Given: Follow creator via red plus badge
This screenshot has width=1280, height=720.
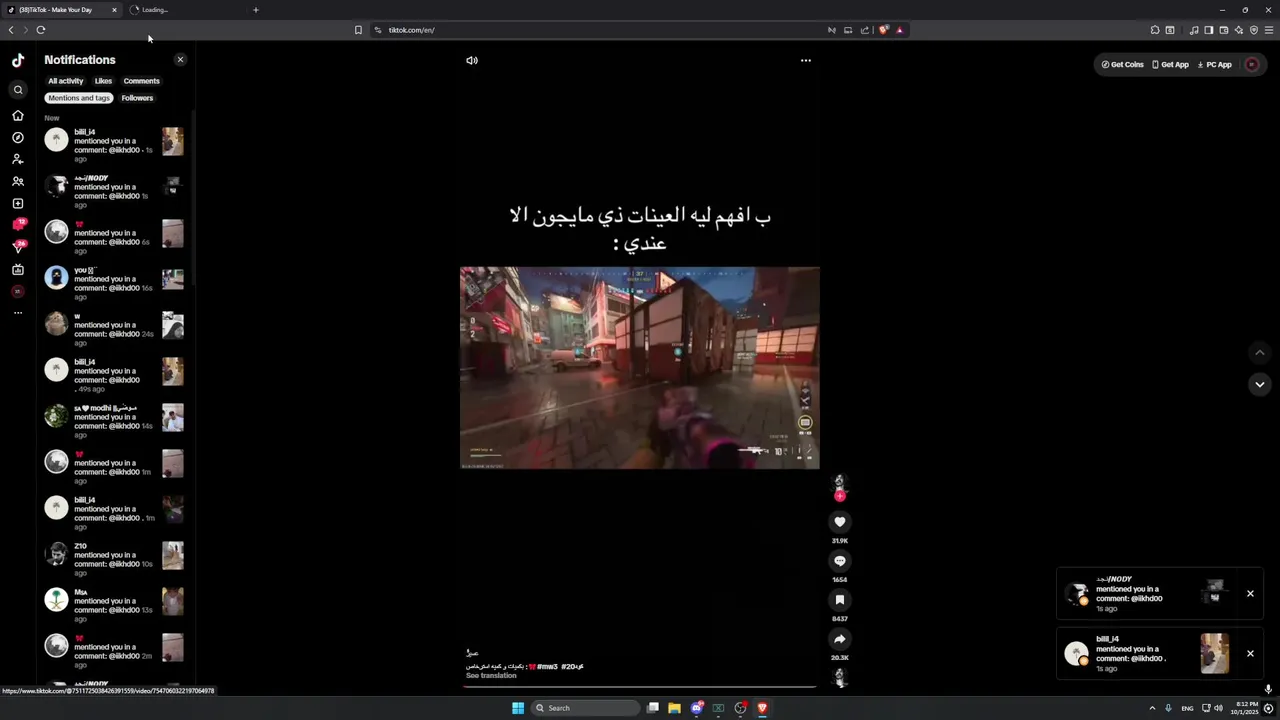Looking at the screenshot, I should (840, 496).
